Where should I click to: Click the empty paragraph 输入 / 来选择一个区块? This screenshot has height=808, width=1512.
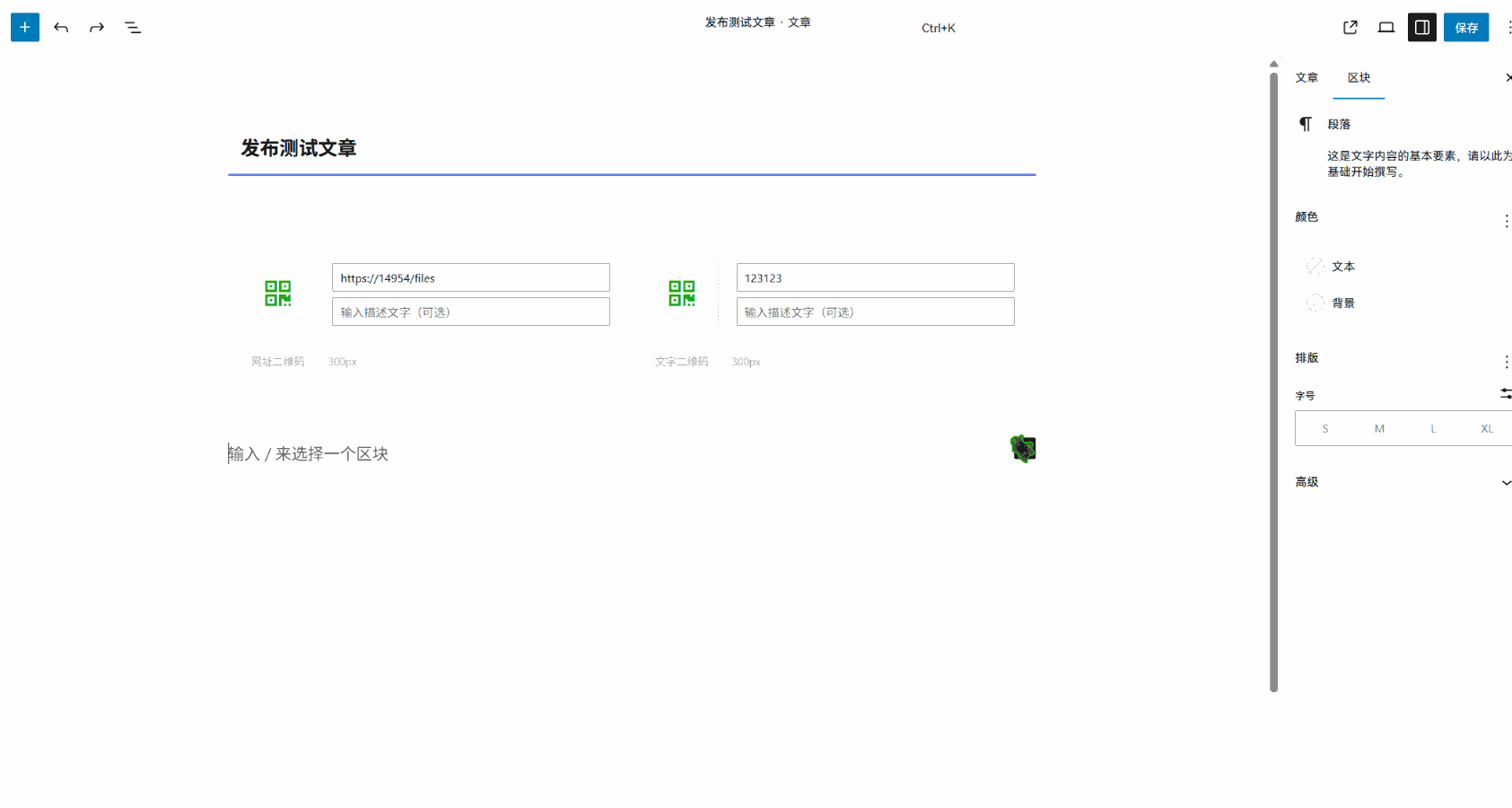[x=308, y=454]
